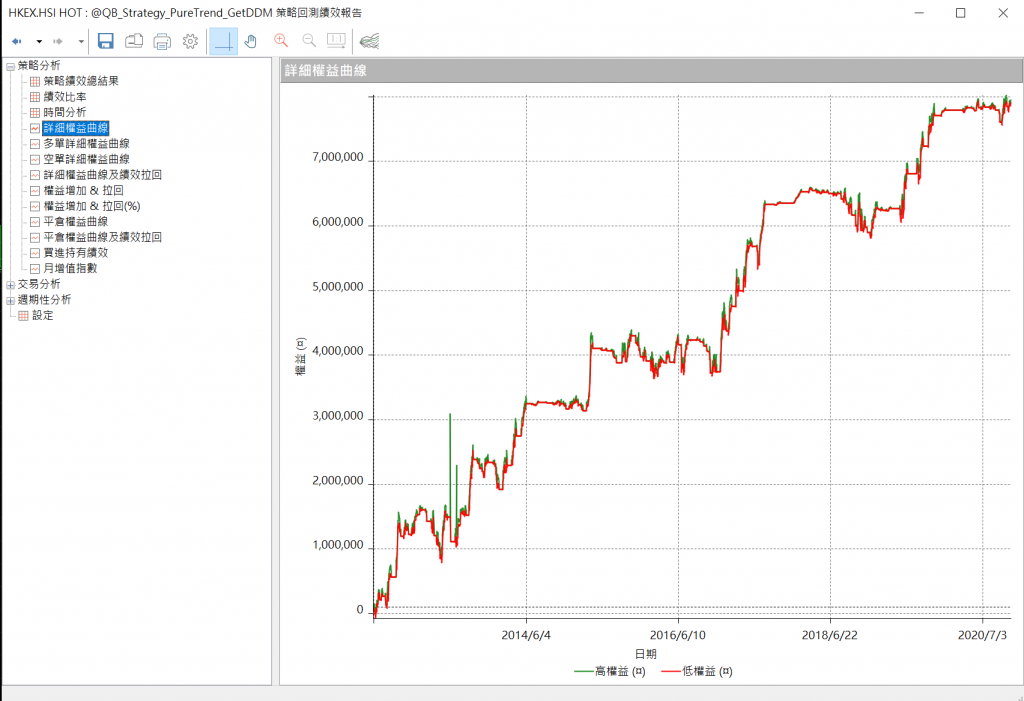Click the red zoom in magnifier

click(281, 41)
